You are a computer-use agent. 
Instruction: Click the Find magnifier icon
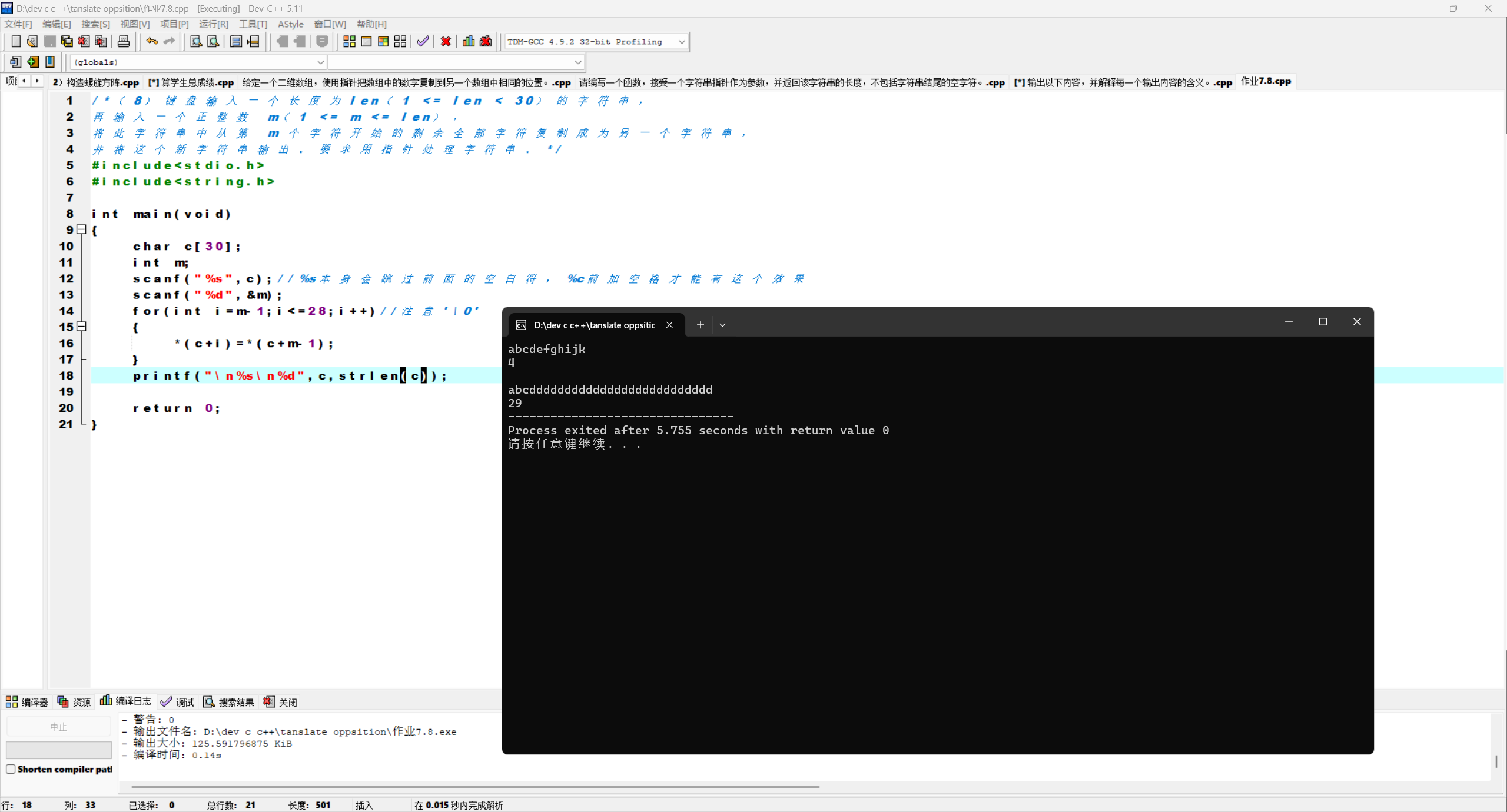(x=196, y=41)
